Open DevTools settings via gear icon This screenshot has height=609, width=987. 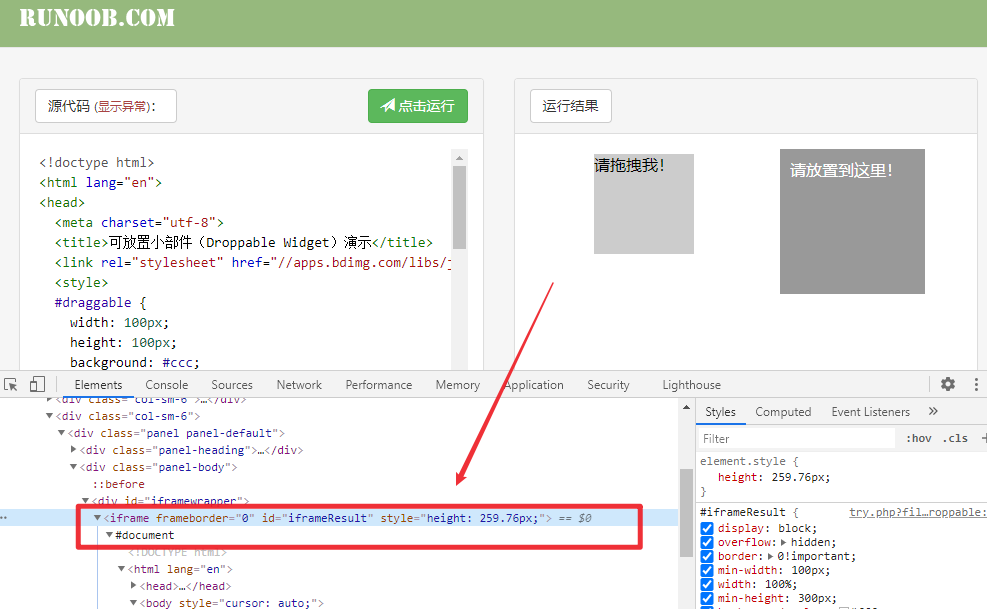[947, 383]
